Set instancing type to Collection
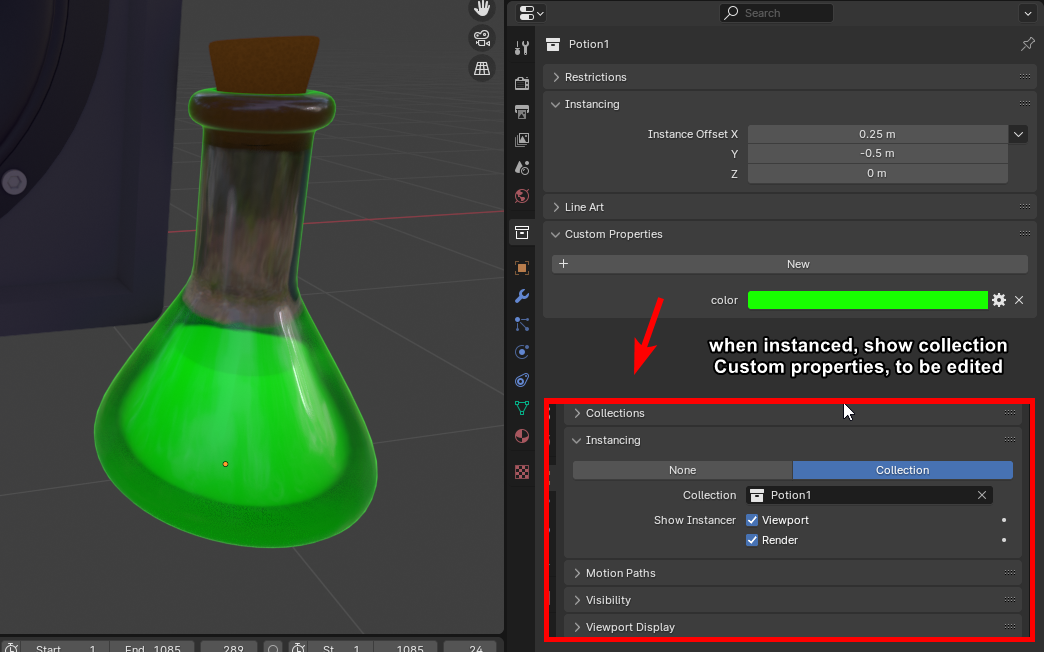 click(902, 470)
